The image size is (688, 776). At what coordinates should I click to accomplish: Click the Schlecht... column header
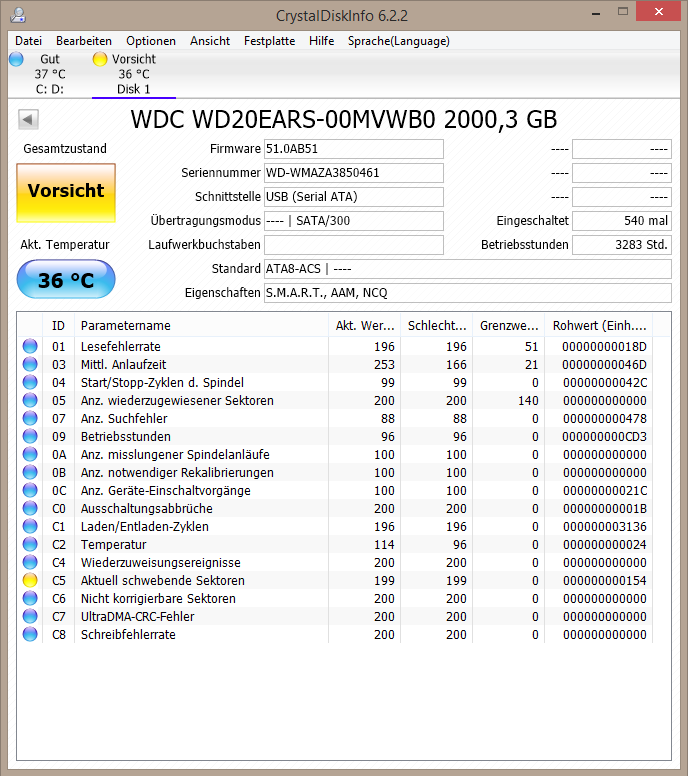[437, 326]
